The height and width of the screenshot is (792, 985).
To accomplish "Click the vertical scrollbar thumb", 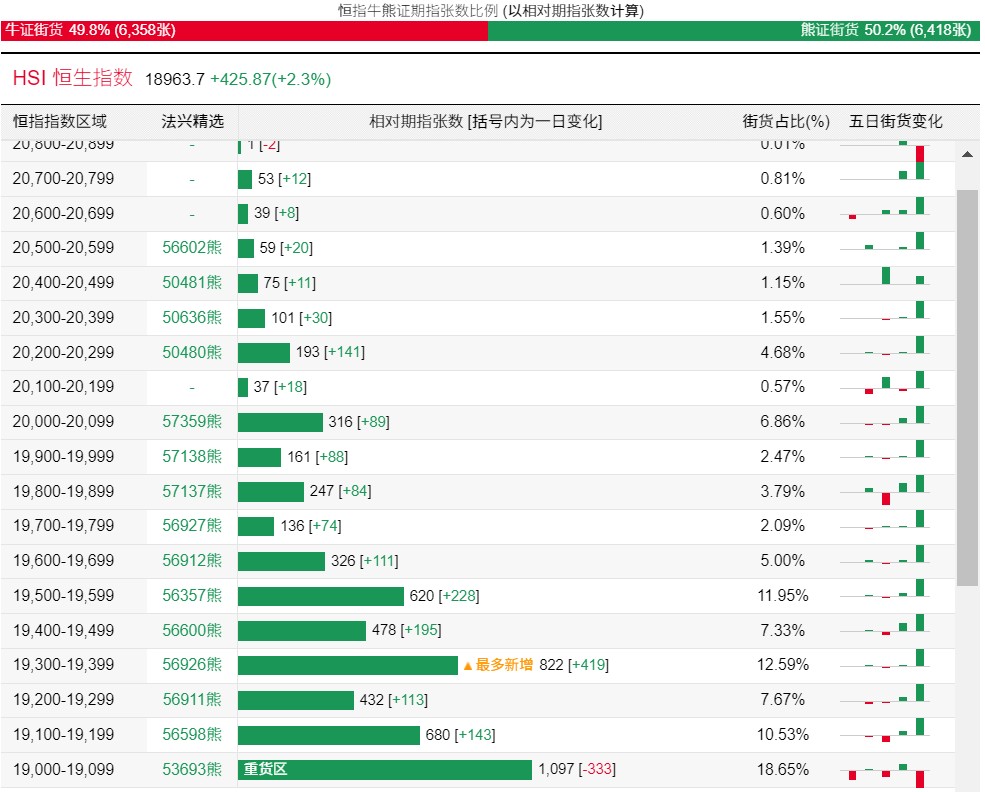I will [967, 388].
